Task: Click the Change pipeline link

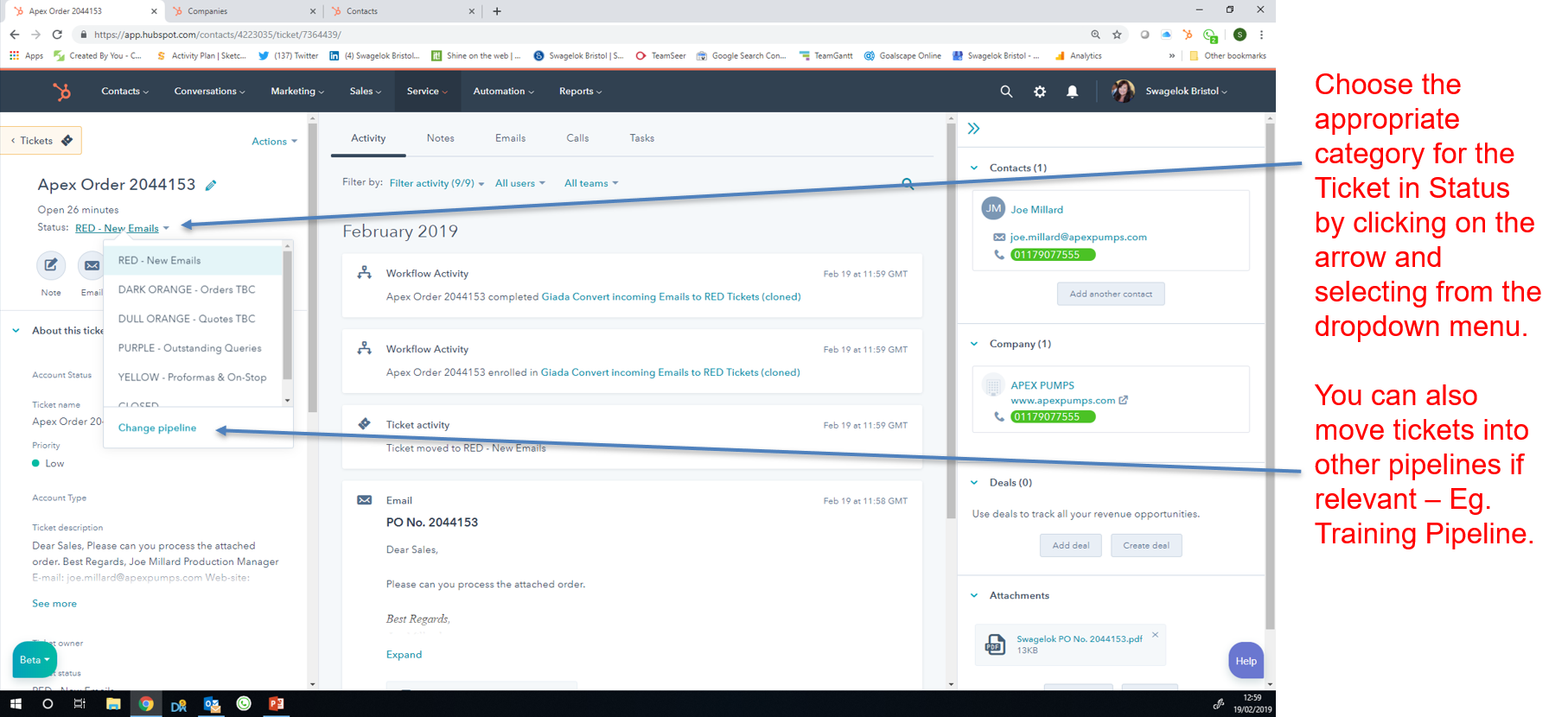Action: tap(157, 428)
